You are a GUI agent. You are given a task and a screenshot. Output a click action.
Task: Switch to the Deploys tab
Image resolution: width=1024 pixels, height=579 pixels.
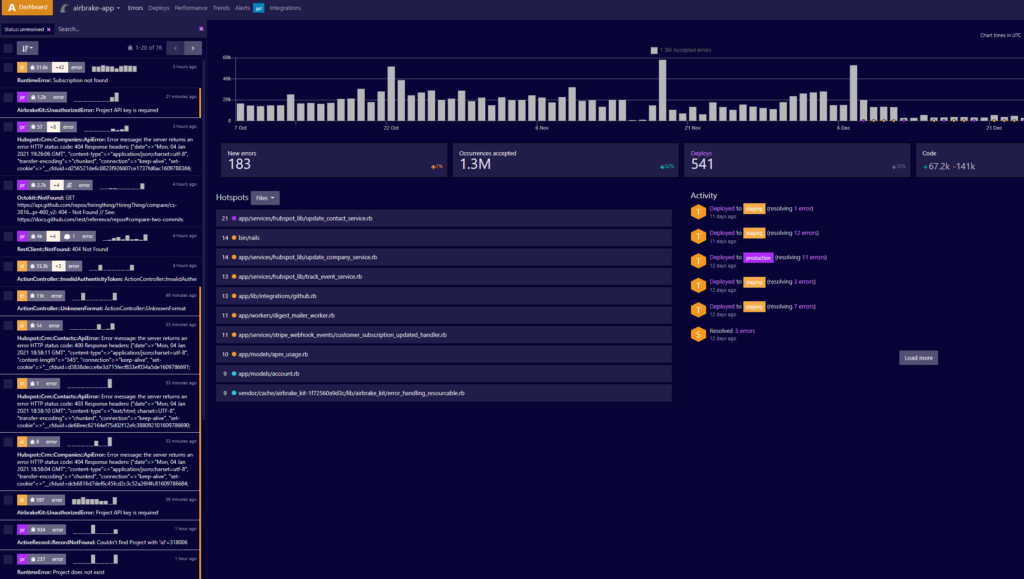[x=159, y=8]
